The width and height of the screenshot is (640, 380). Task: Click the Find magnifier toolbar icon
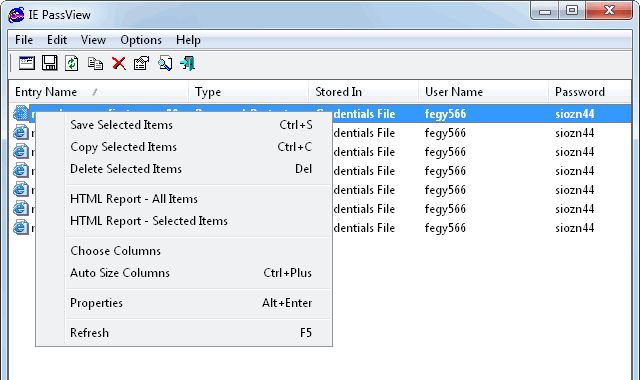(x=165, y=63)
